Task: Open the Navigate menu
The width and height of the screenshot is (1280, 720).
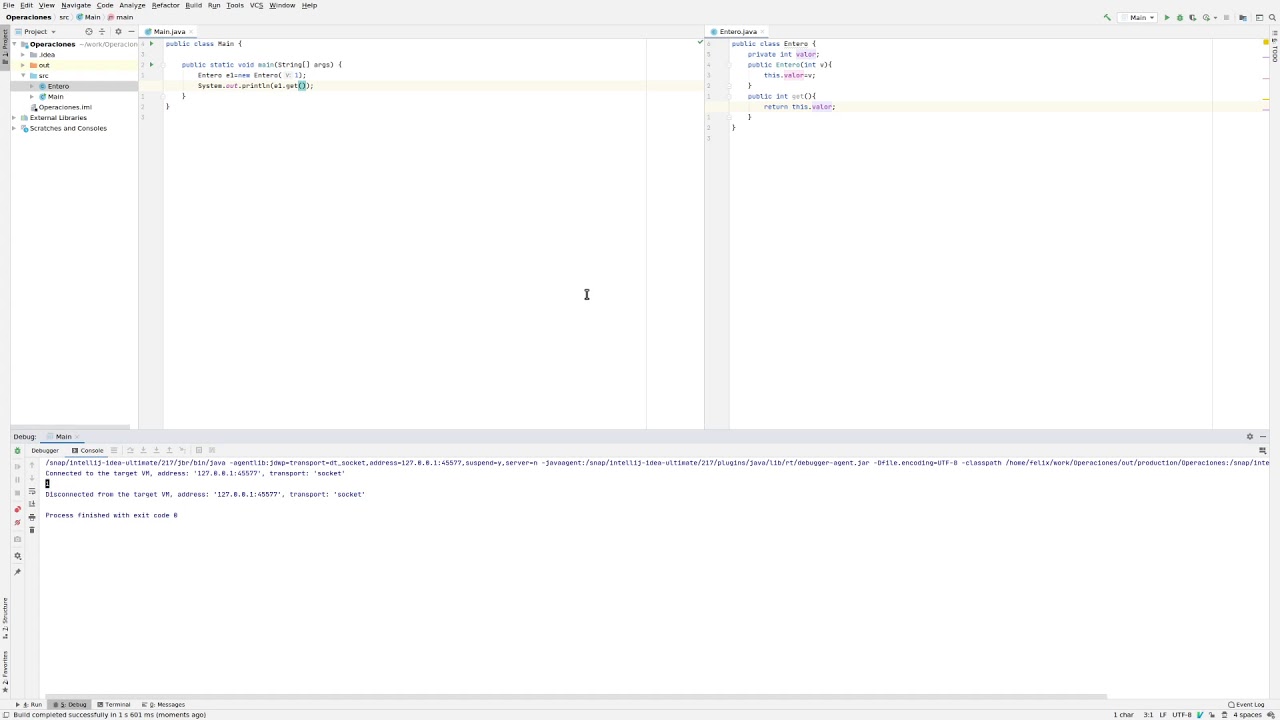Action: pos(76,5)
